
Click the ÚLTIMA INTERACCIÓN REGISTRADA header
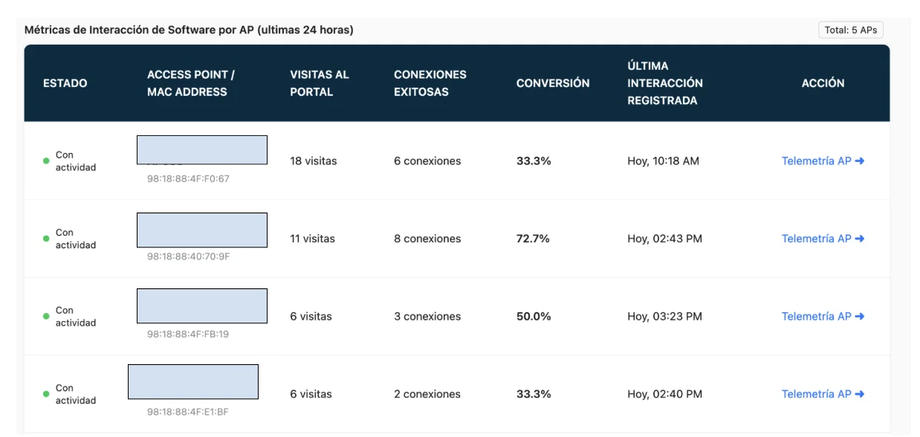coord(665,83)
